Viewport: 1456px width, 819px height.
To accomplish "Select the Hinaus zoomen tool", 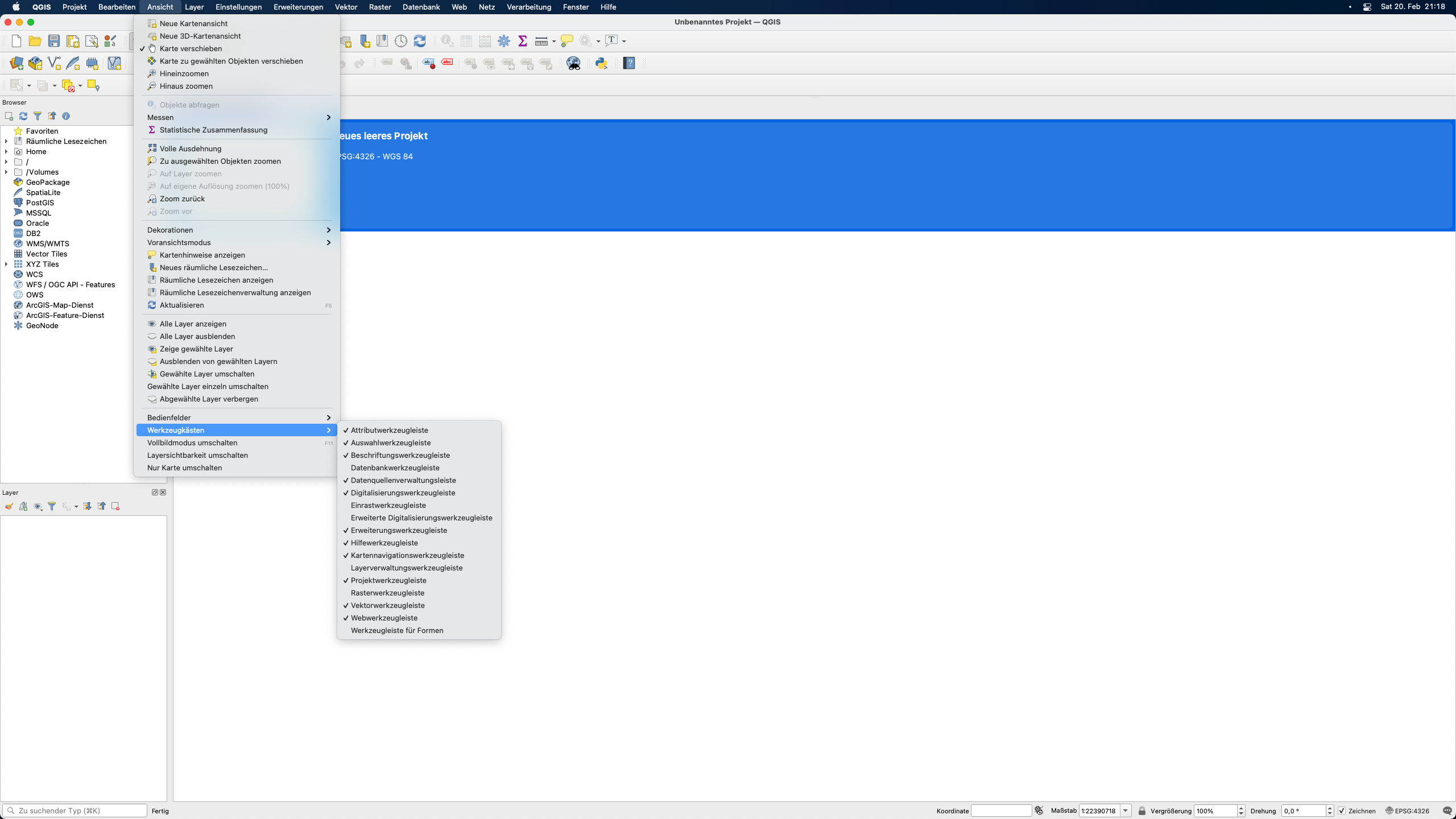I will point(186,86).
